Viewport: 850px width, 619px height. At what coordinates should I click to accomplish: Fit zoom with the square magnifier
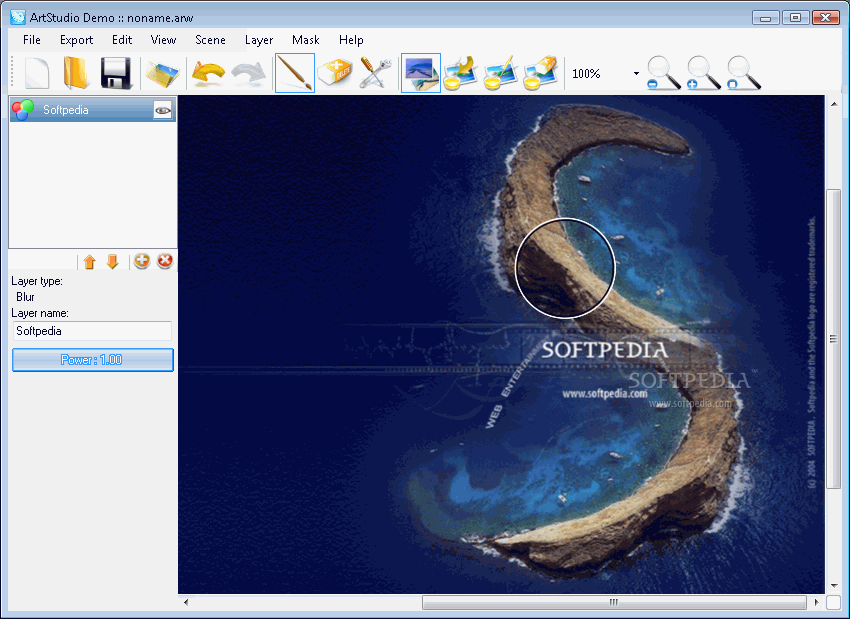744,73
